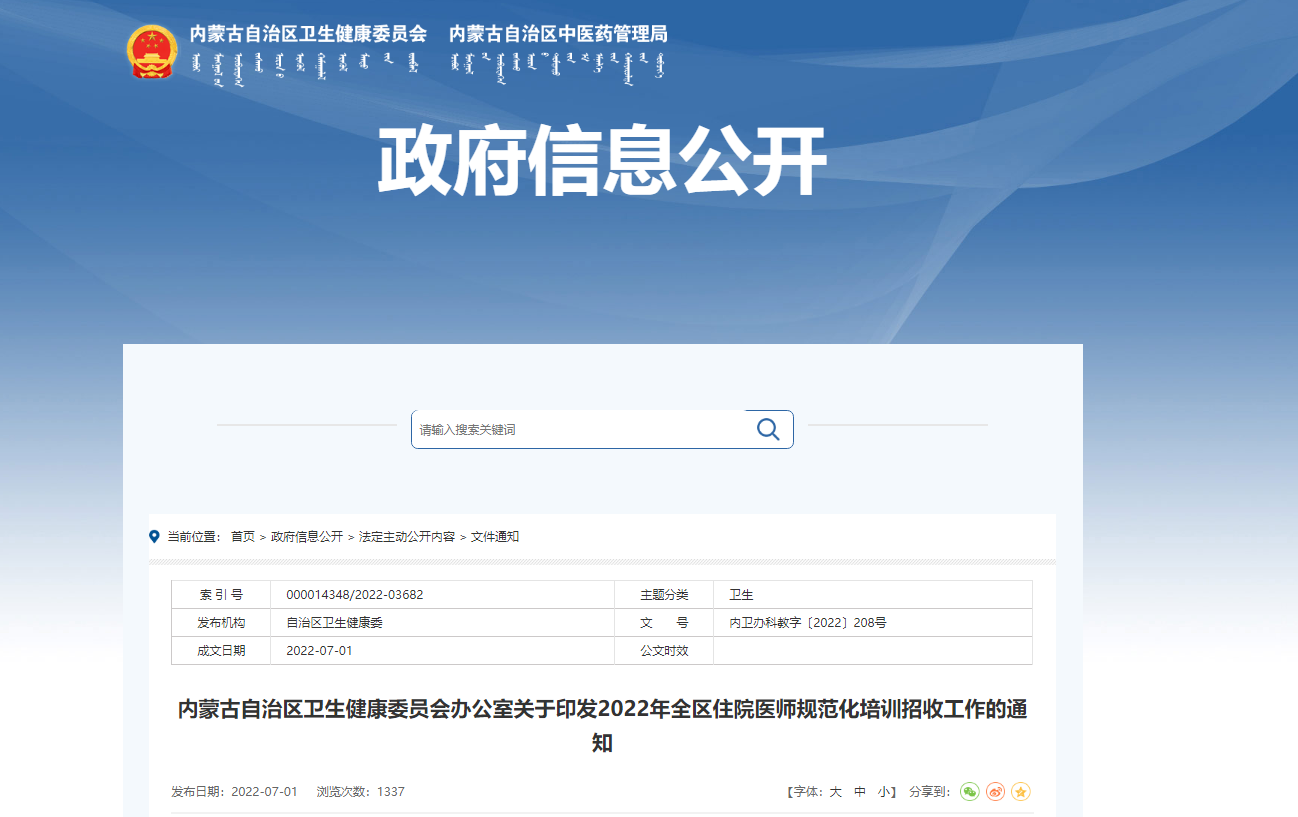Click document number 内卫办科教字〔2022〕208号
This screenshot has height=817, width=1298.
click(x=808, y=623)
